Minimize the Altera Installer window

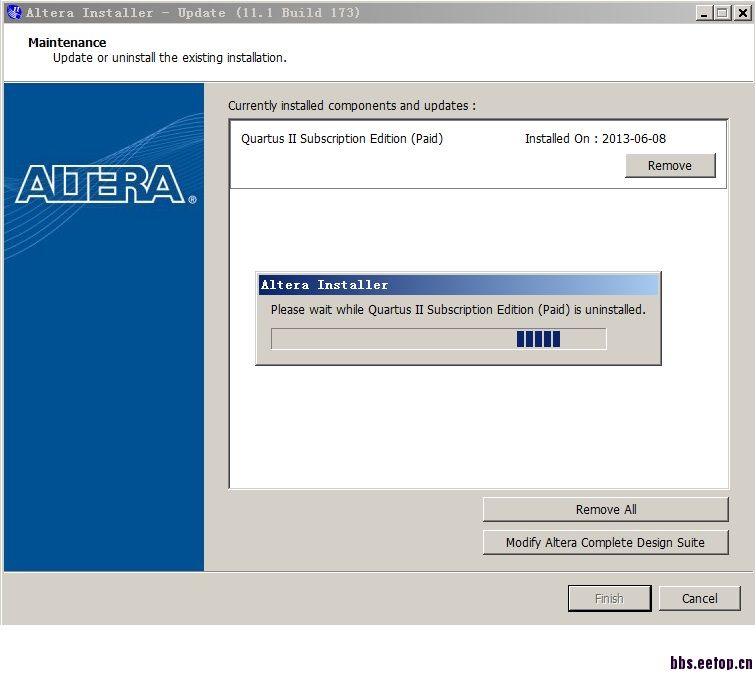(703, 13)
